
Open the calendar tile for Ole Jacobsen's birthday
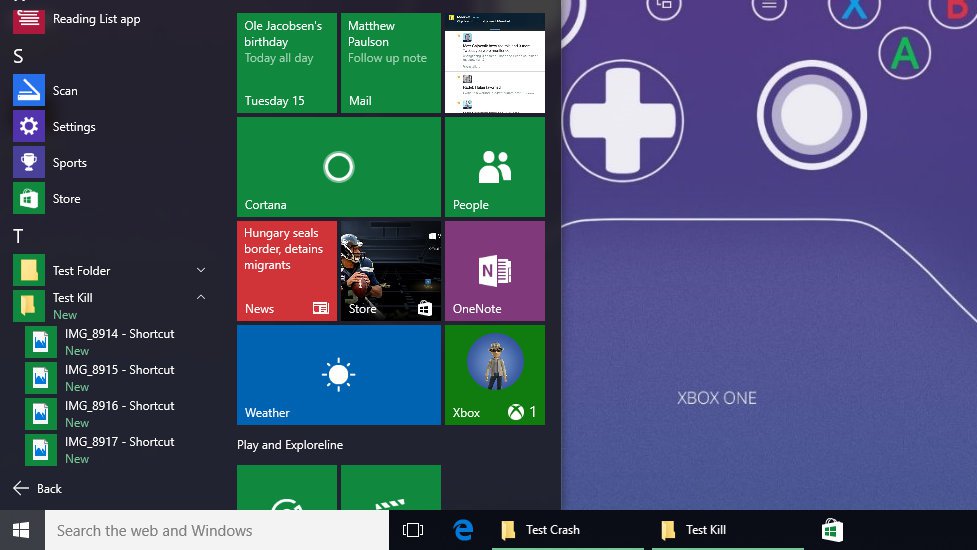pos(287,63)
